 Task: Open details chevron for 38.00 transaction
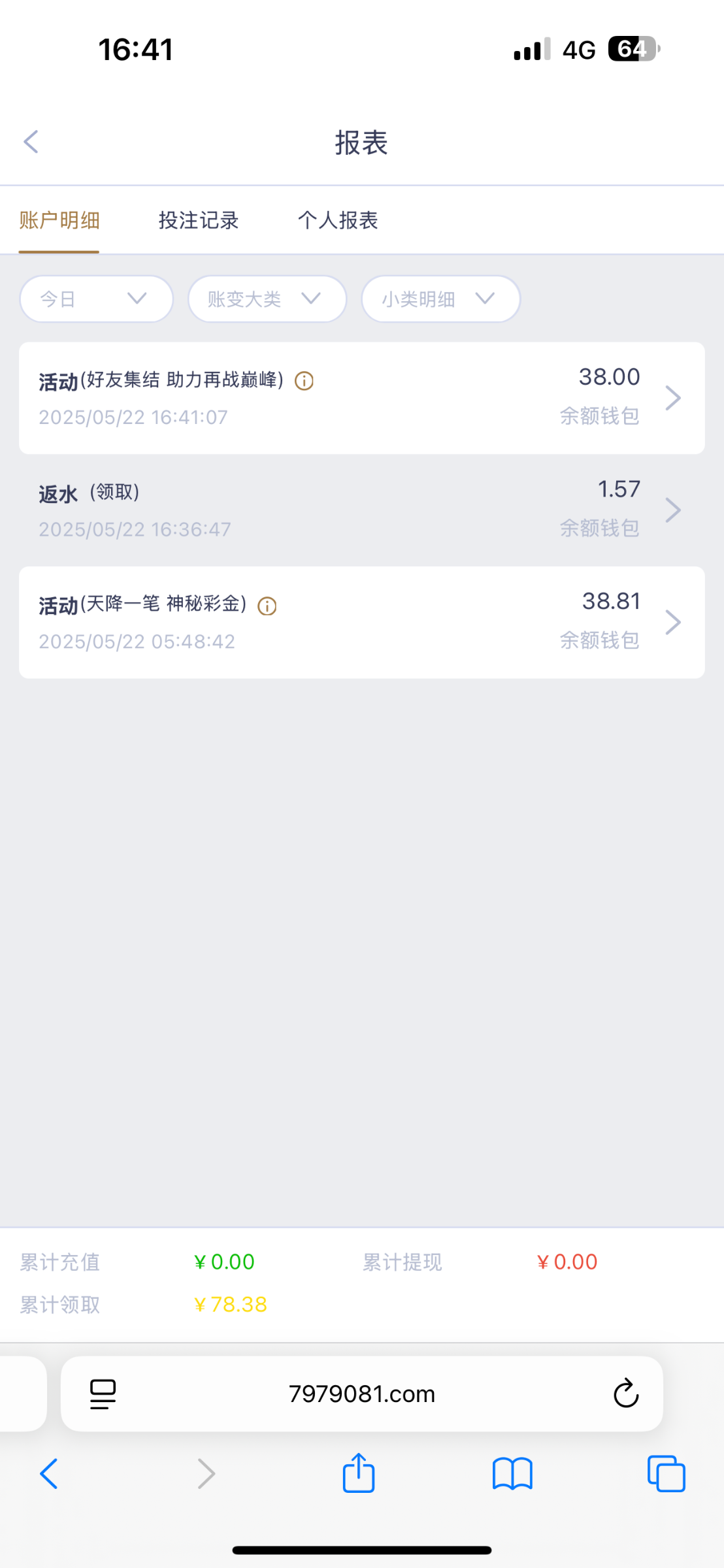(673, 398)
